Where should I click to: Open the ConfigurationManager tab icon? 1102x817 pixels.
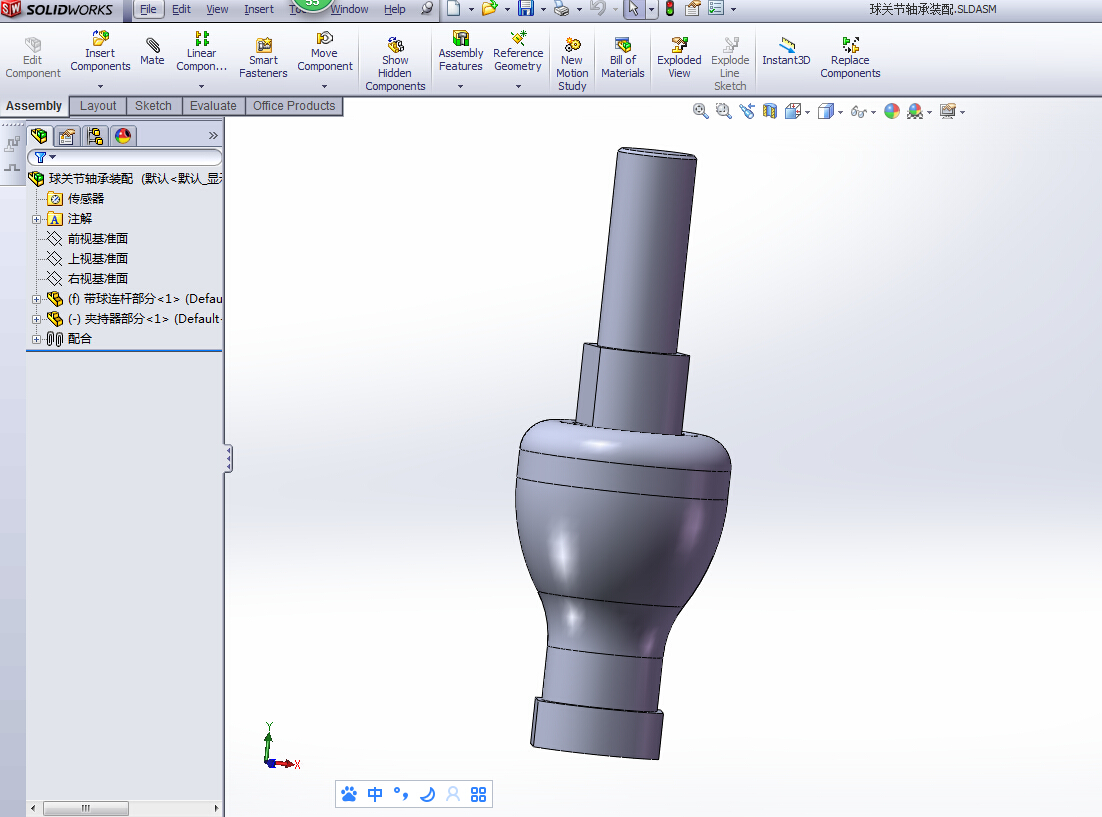(95, 136)
